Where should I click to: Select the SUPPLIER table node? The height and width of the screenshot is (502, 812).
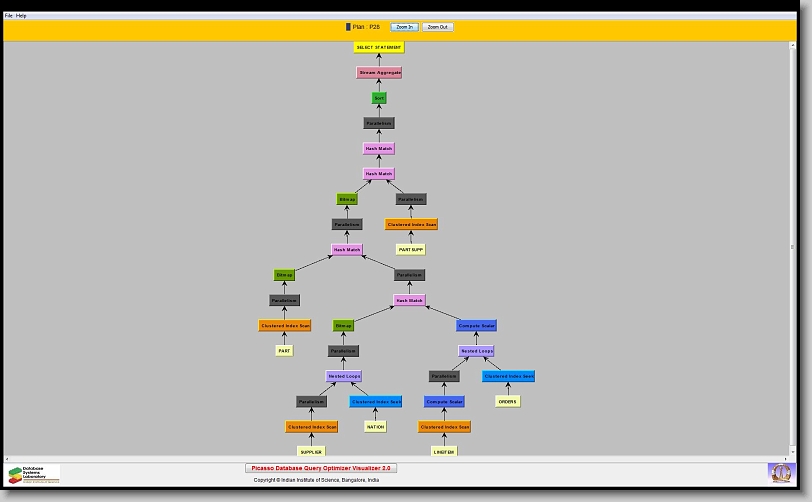point(311,452)
